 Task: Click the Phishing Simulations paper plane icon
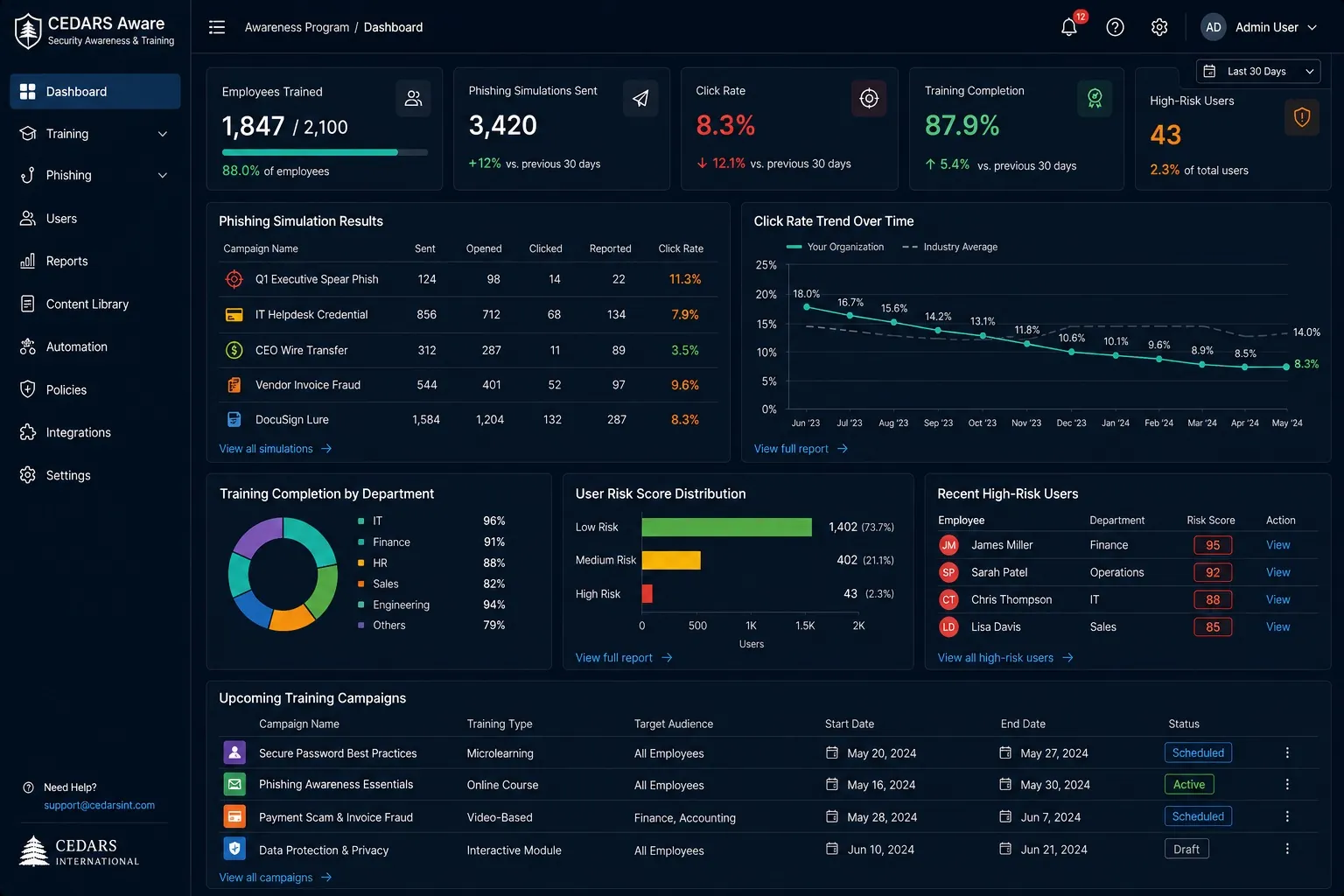click(640, 98)
